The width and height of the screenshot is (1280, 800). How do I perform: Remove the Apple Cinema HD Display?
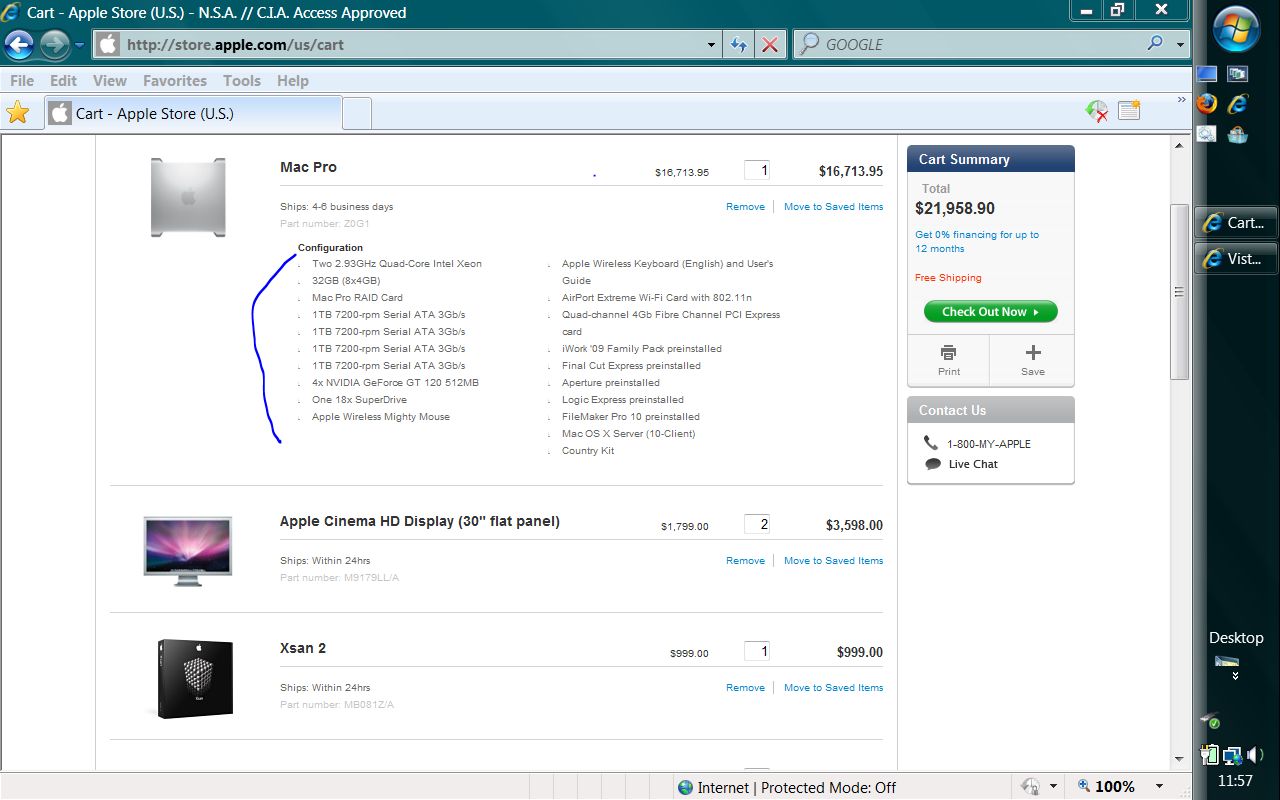click(x=745, y=561)
